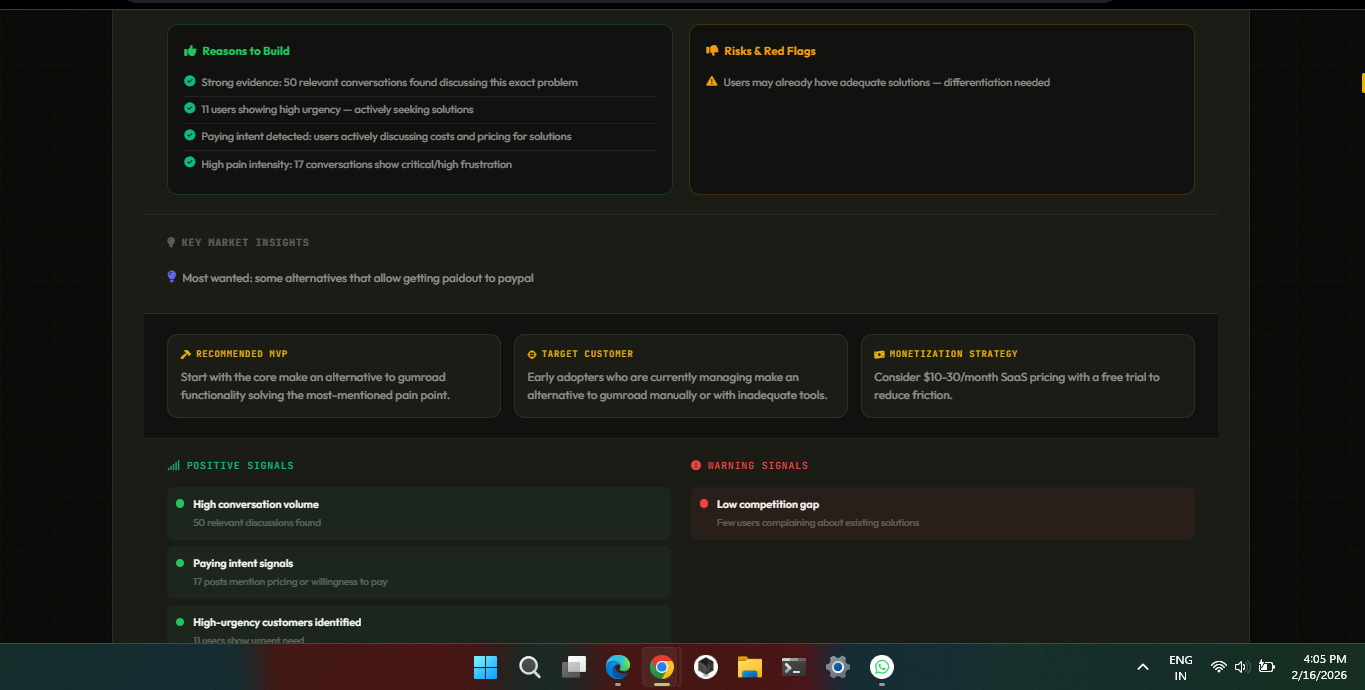Click the WARNING SIGNALS section label
Screen dimensions: 1365x690
pos(758,466)
